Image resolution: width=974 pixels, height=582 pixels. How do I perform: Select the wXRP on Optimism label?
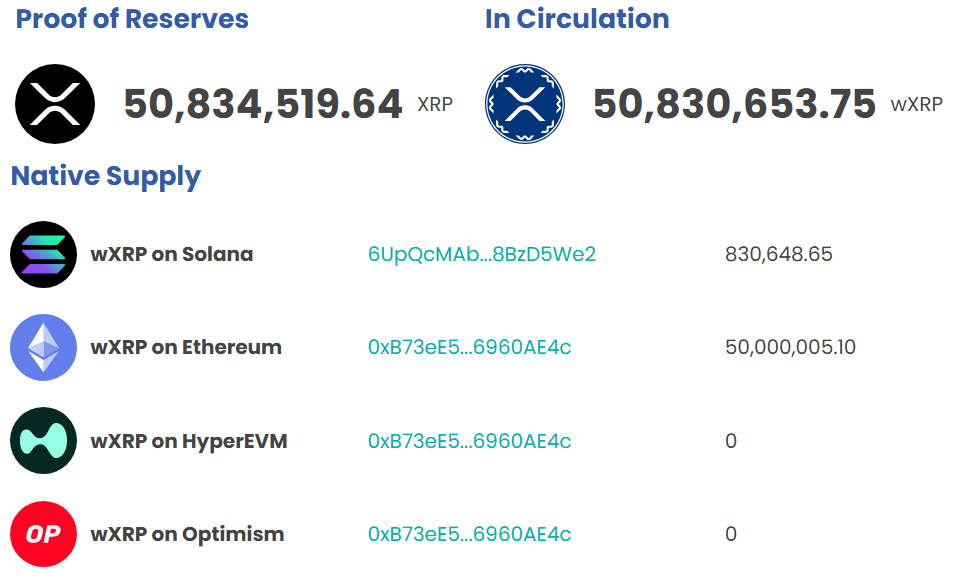click(187, 534)
